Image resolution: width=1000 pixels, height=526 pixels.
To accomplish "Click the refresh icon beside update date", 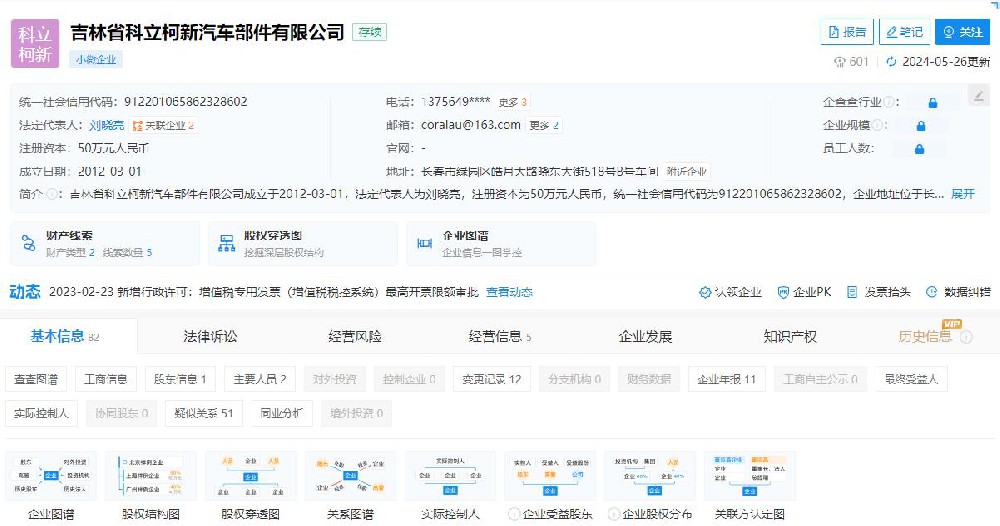I will pos(891,62).
